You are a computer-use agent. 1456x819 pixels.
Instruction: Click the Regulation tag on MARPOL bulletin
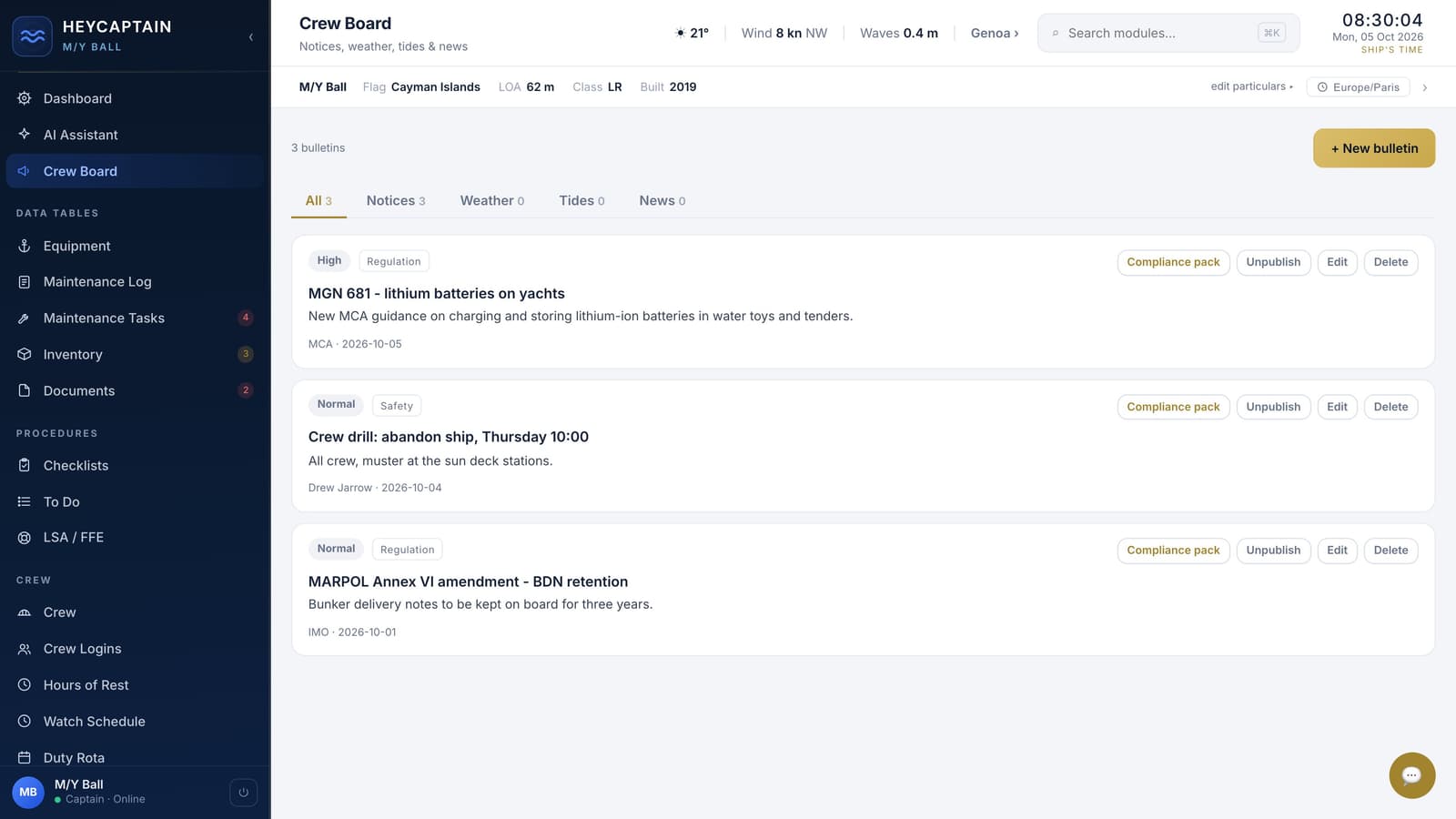coord(407,550)
